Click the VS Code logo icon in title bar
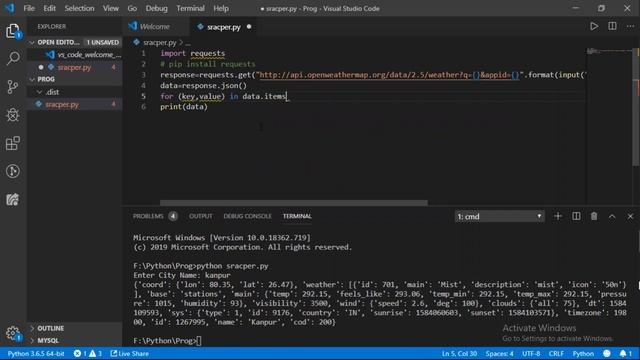 coord(9,8)
